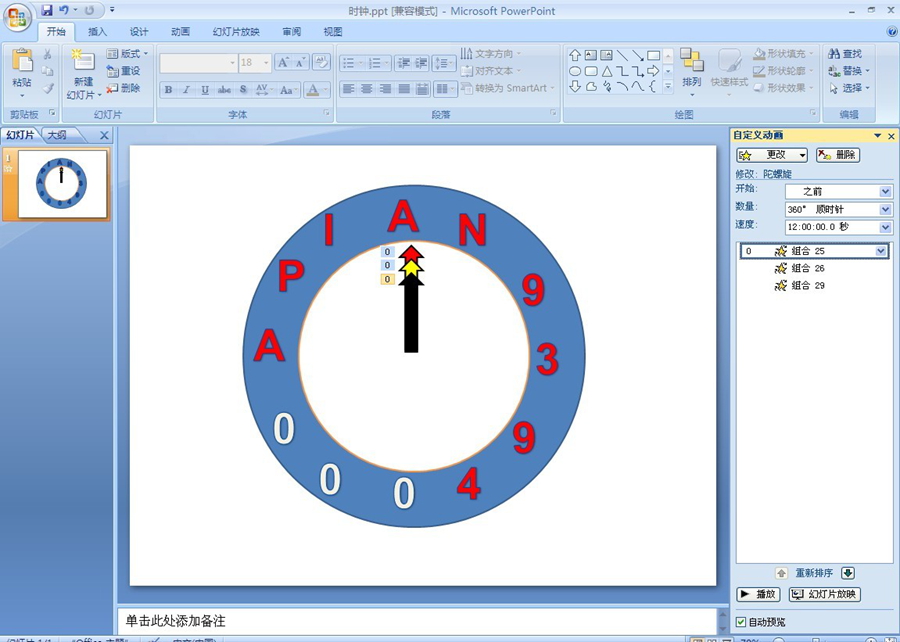Screen dimensions: 900x642
Task: Switch to the 插入 Insert ribbon tab
Action: pyautogui.click(x=97, y=32)
